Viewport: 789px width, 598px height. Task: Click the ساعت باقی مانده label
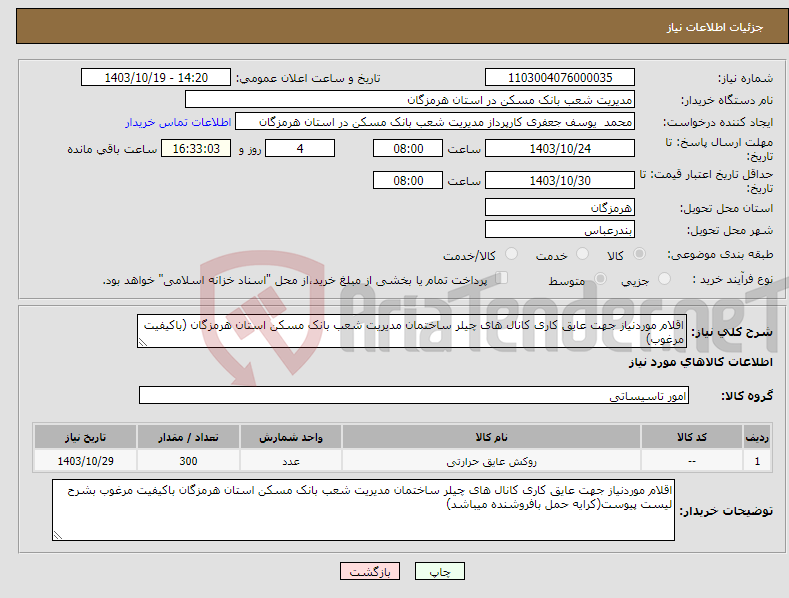click(x=112, y=149)
